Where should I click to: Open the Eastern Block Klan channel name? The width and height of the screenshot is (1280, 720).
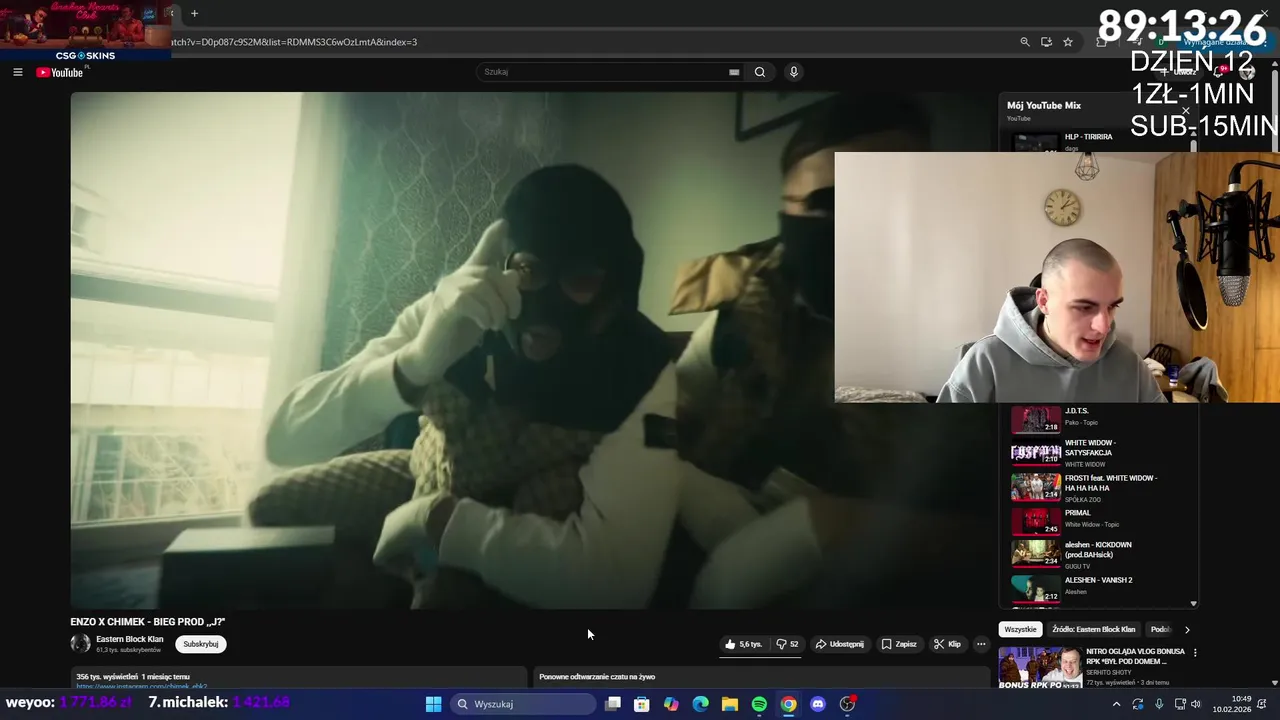(130, 639)
